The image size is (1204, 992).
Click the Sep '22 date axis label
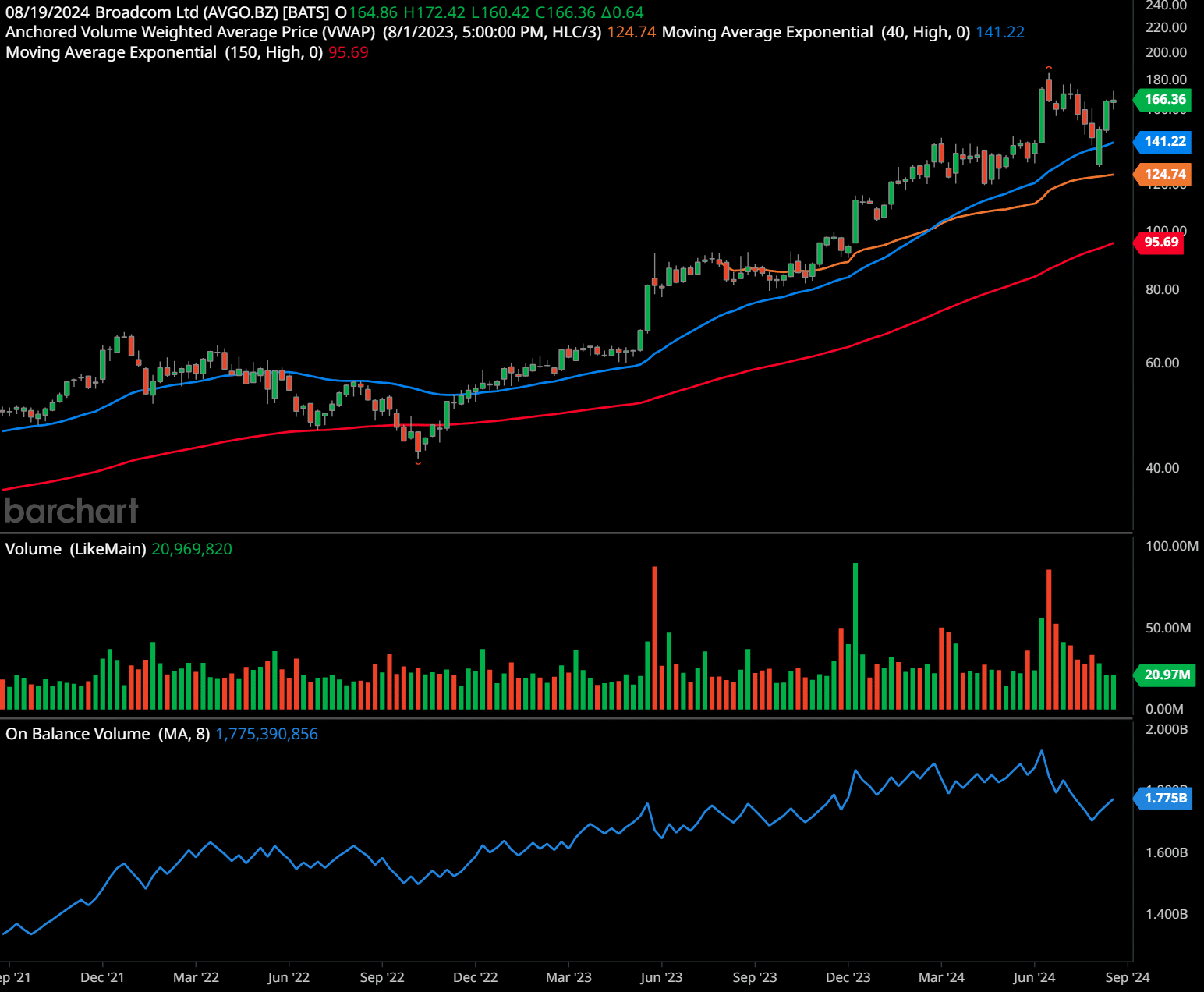point(382,977)
